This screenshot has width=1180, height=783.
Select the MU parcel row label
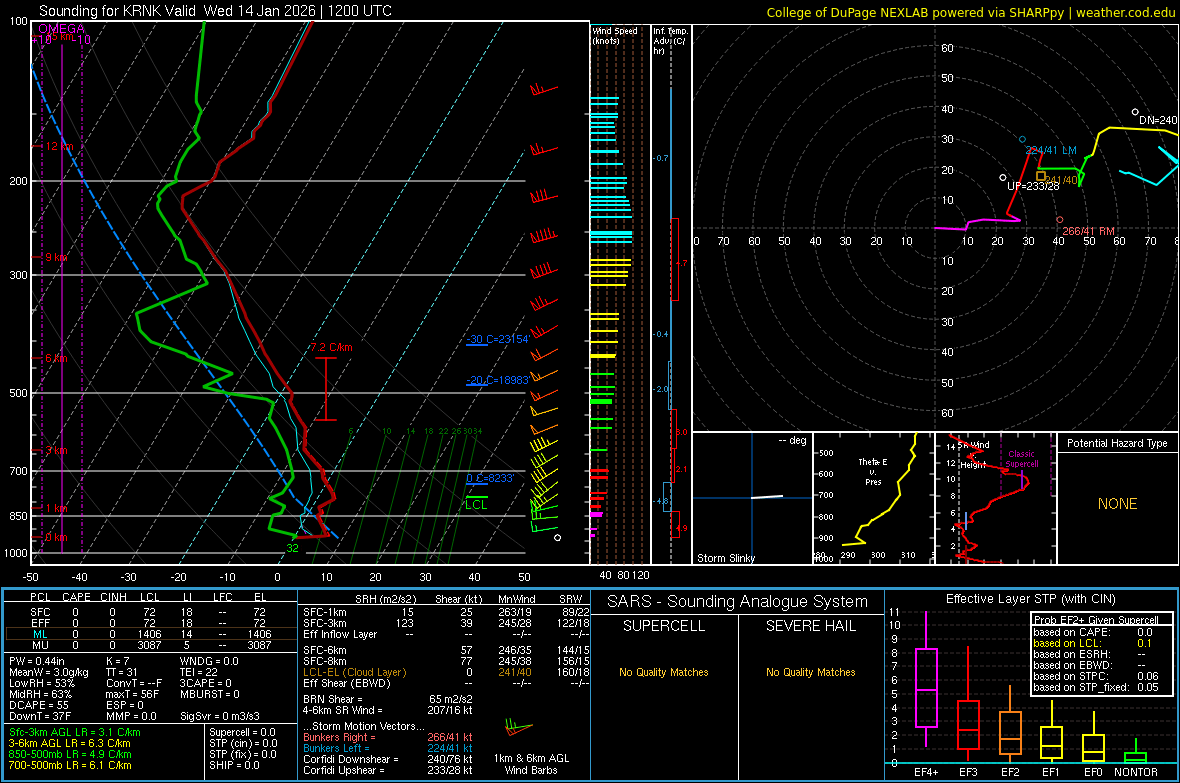pyautogui.click(x=40, y=645)
